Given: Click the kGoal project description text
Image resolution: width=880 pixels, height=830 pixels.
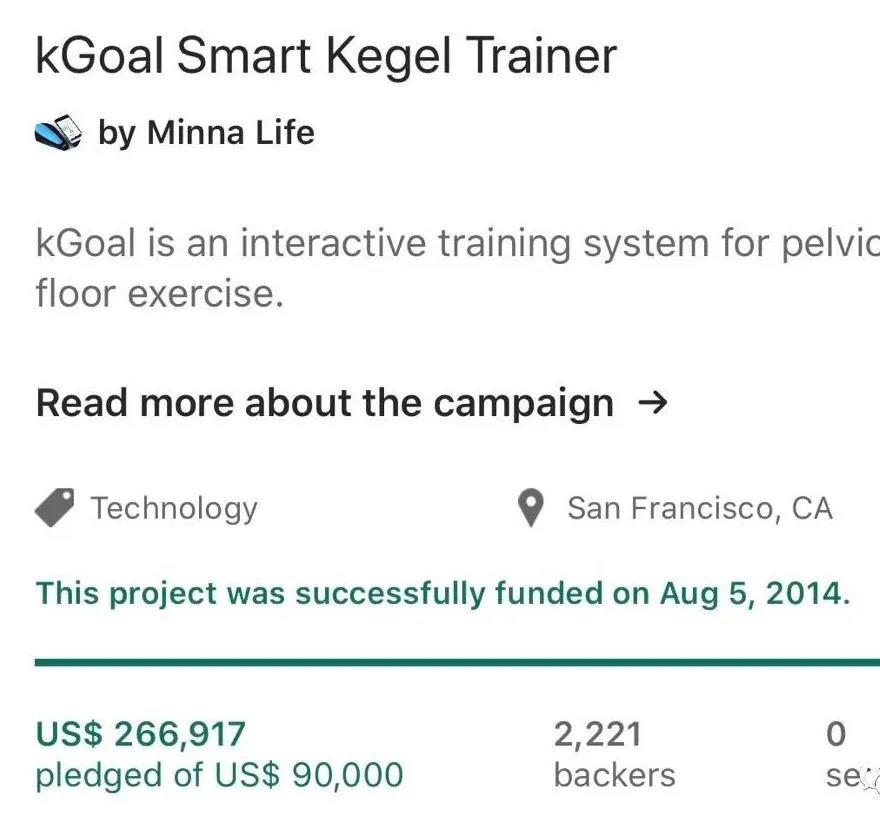Looking at the screenshot, I should [457, 268].
